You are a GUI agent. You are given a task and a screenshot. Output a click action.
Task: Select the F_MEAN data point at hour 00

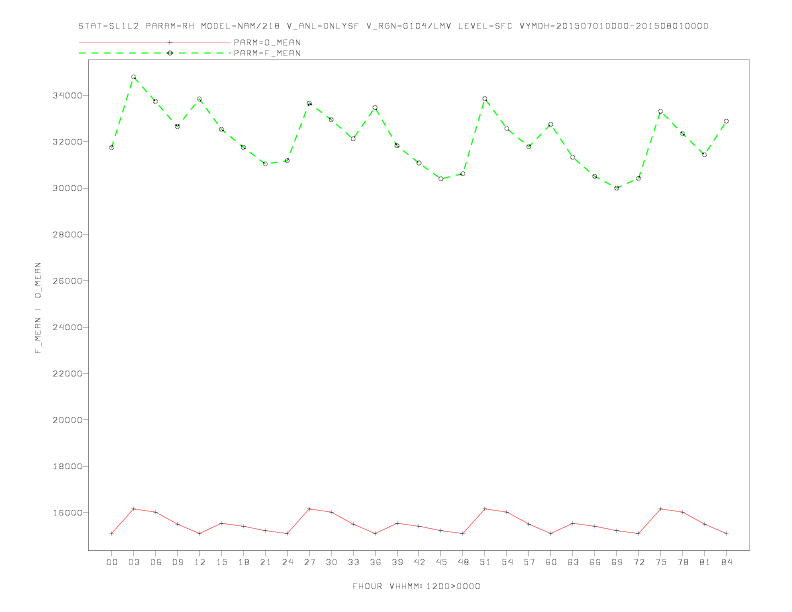[112, 147]
